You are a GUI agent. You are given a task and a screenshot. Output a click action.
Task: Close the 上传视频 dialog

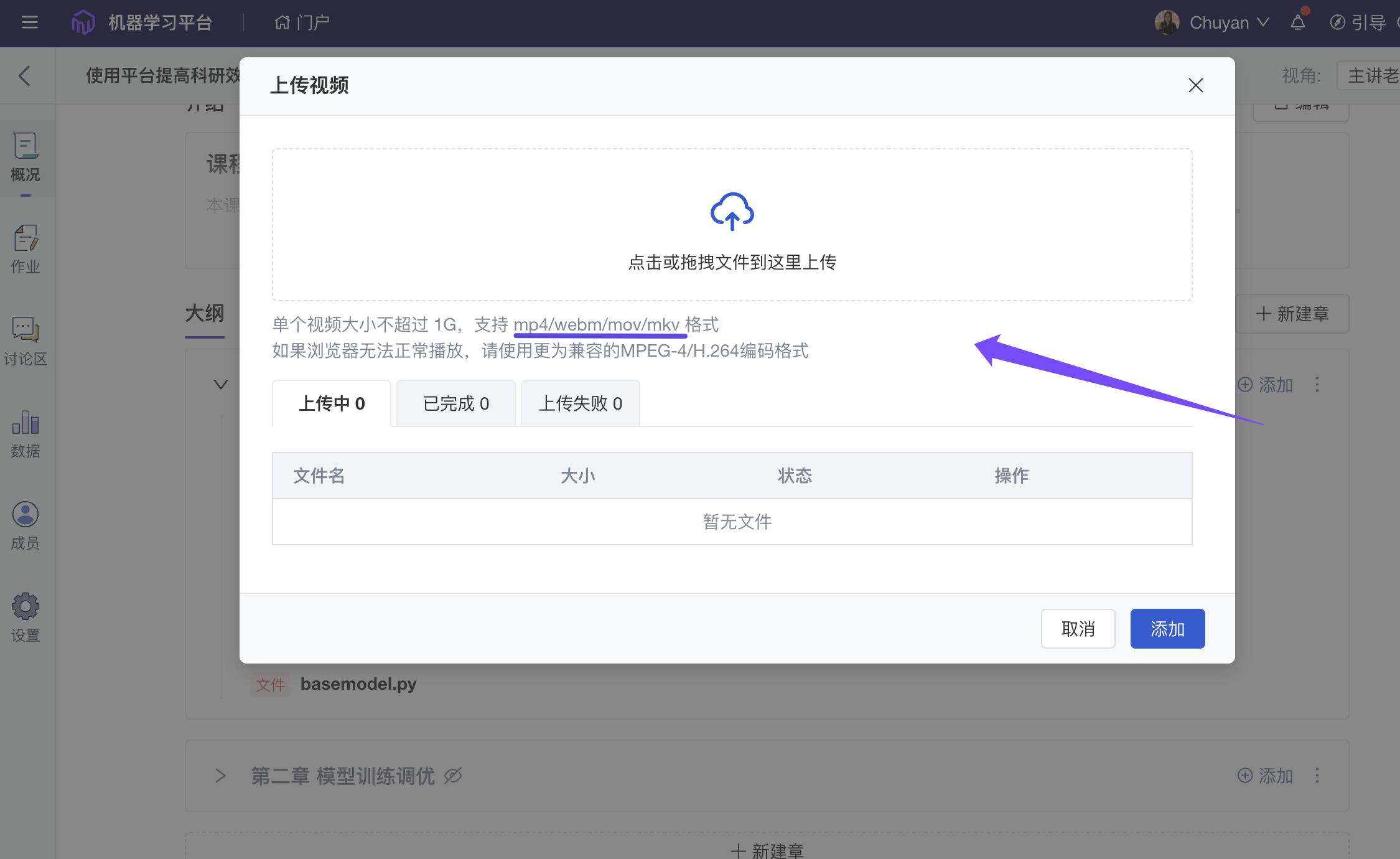[1195, 85]
